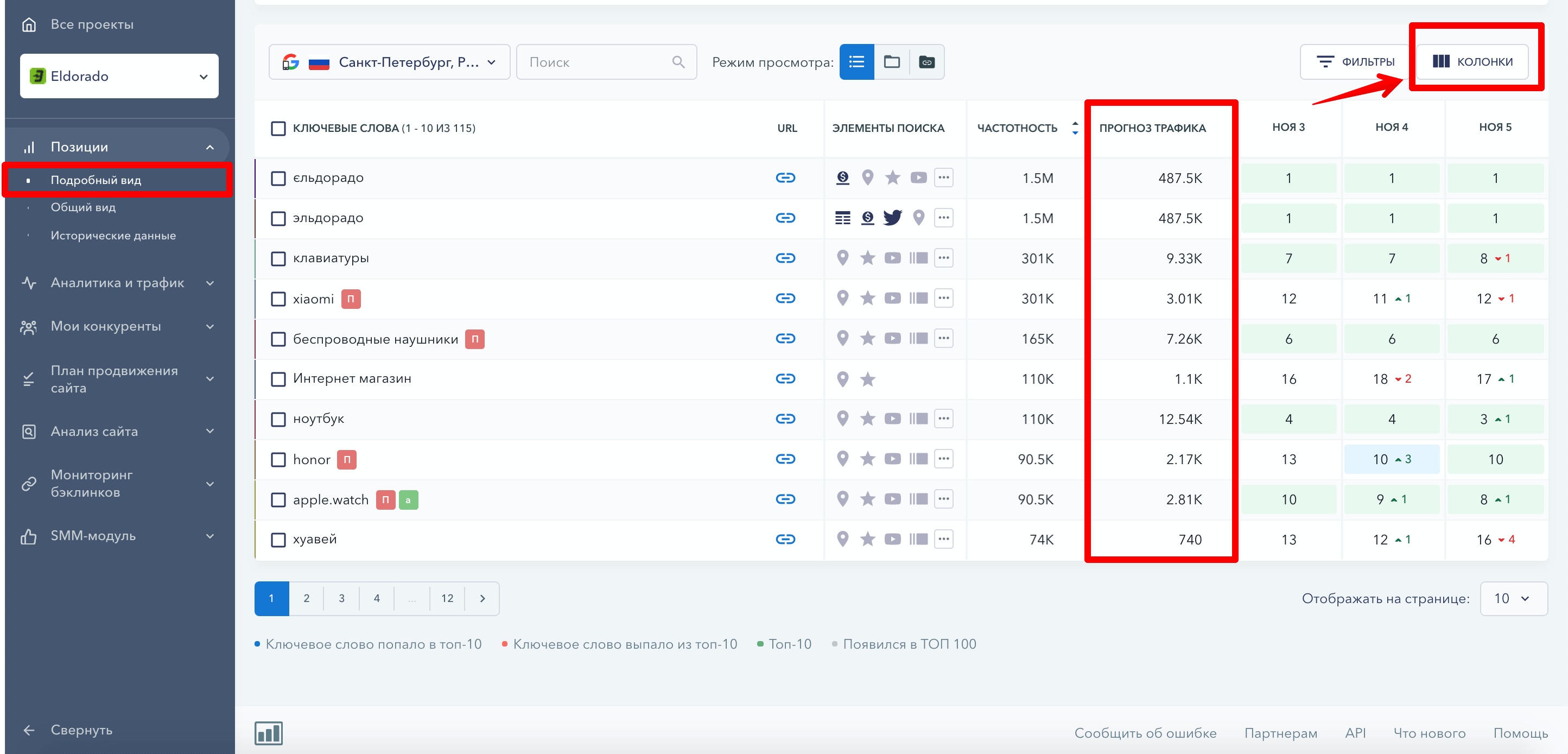This screenshot has height=754, width=1568.
Task: Click the sitelinks list icon in эльдорадо row
Action: [842, 218]
